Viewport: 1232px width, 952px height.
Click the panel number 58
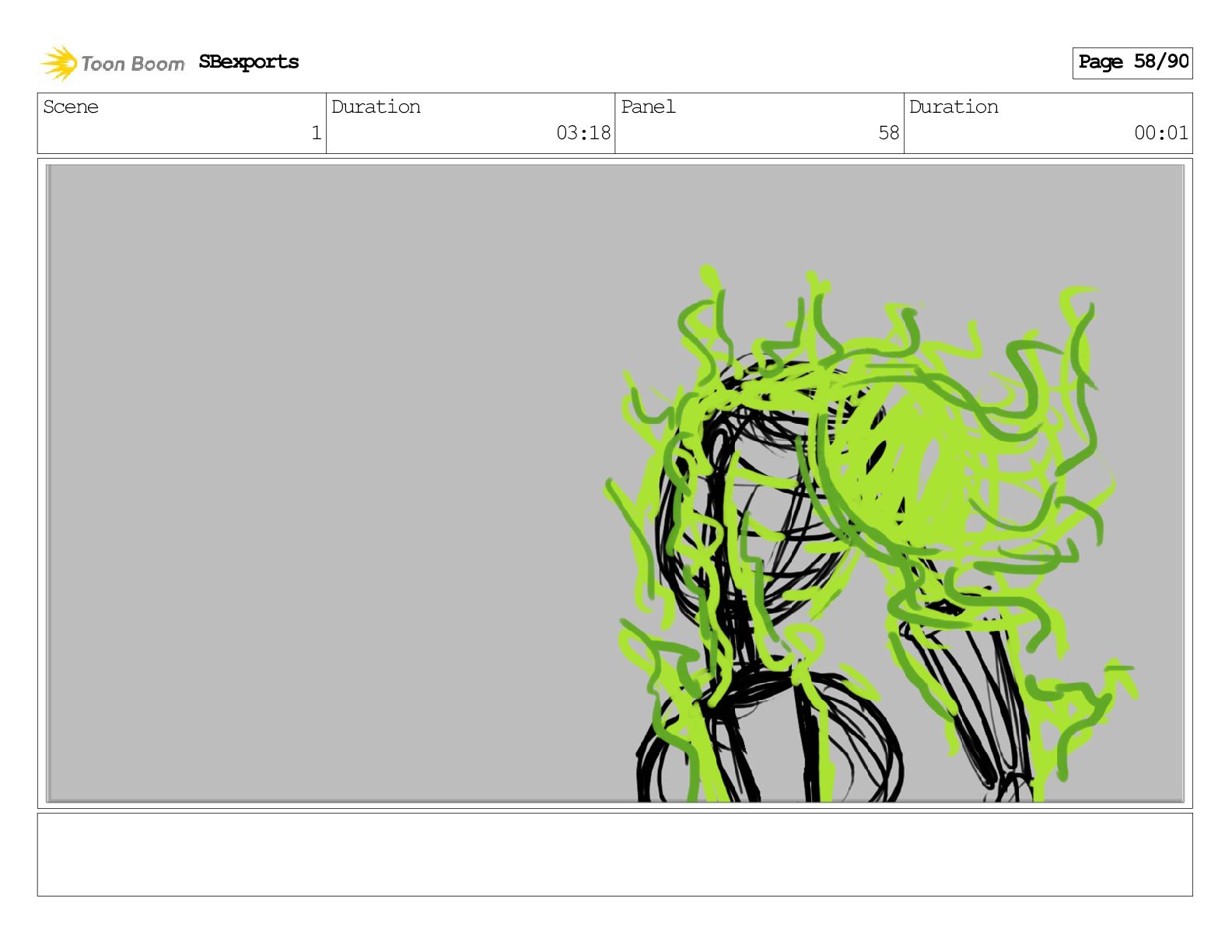pyautogui.click(x=889, y=133)
